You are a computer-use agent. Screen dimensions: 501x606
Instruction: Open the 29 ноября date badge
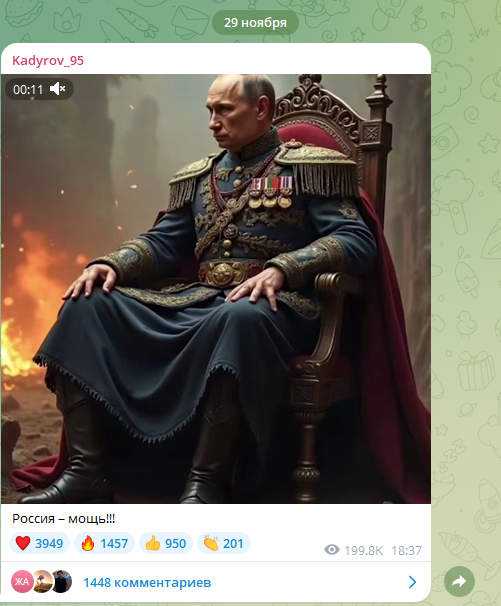point(255,22)
